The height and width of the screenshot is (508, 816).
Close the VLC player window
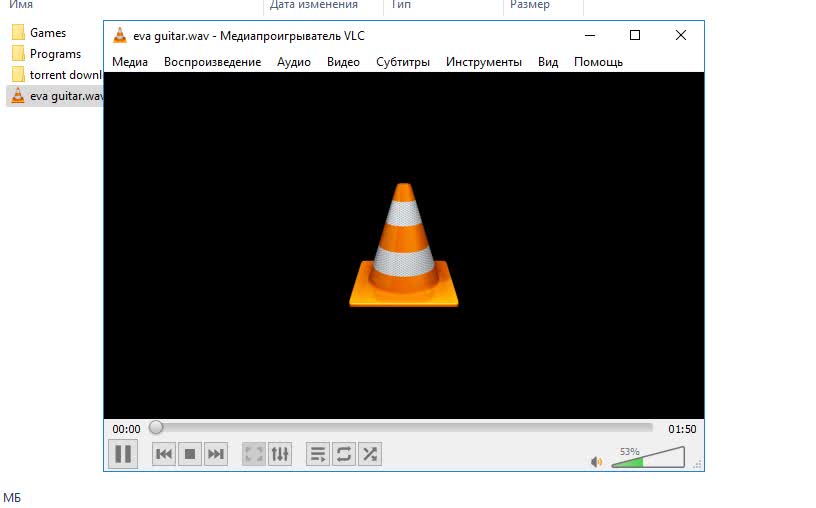681,35
